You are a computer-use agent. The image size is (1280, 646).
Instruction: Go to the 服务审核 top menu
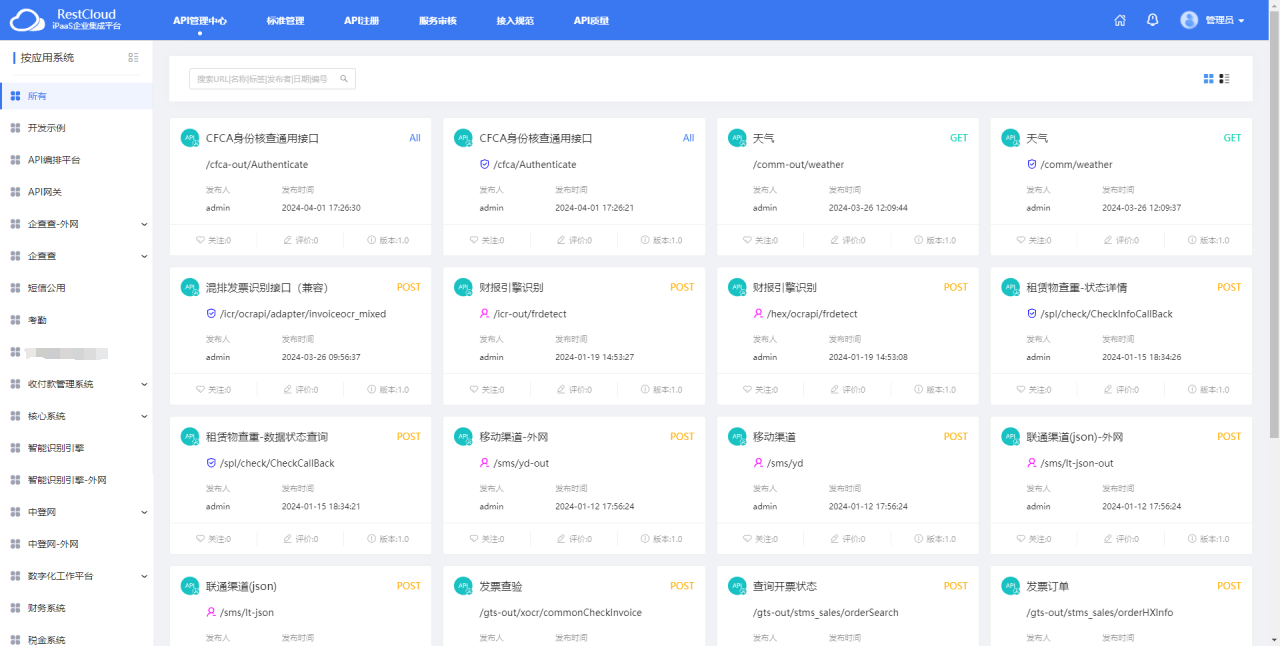(x=437, y=20)
